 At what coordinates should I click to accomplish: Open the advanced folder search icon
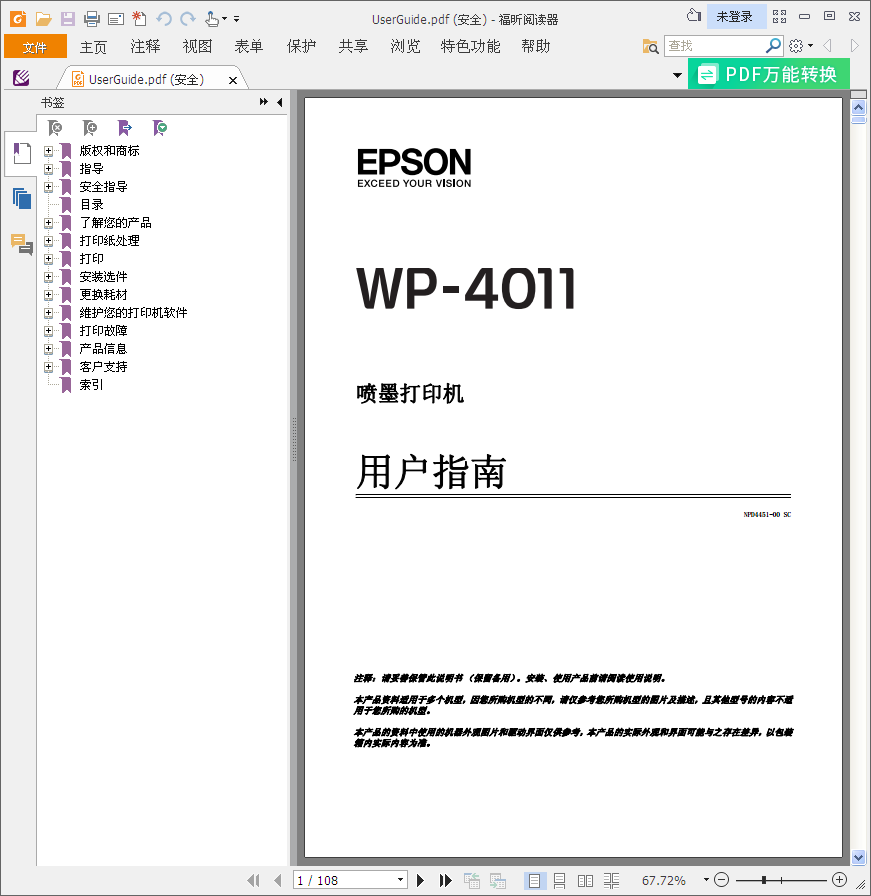(650, 46)
